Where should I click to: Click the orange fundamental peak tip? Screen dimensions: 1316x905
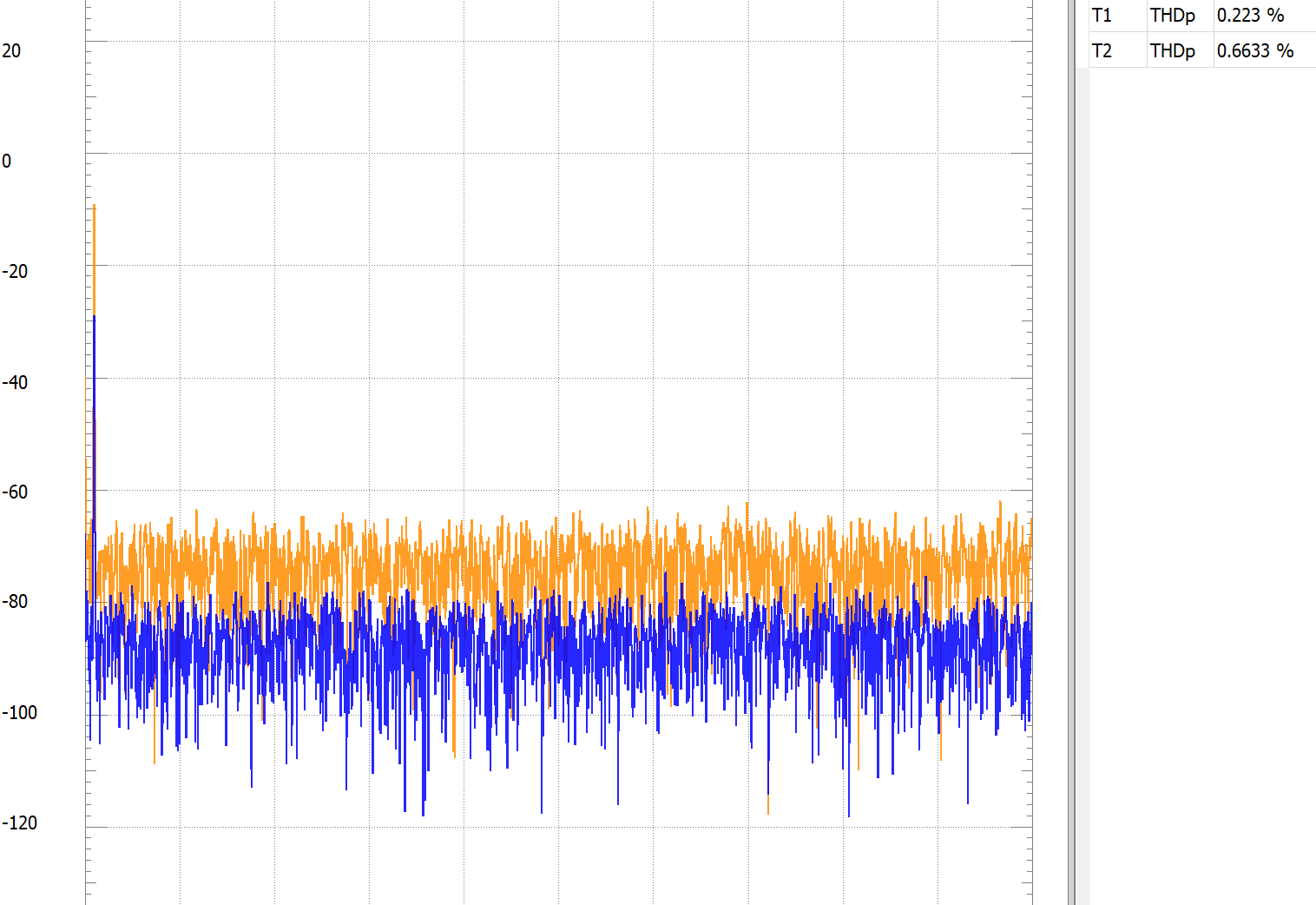coord(94,207)
